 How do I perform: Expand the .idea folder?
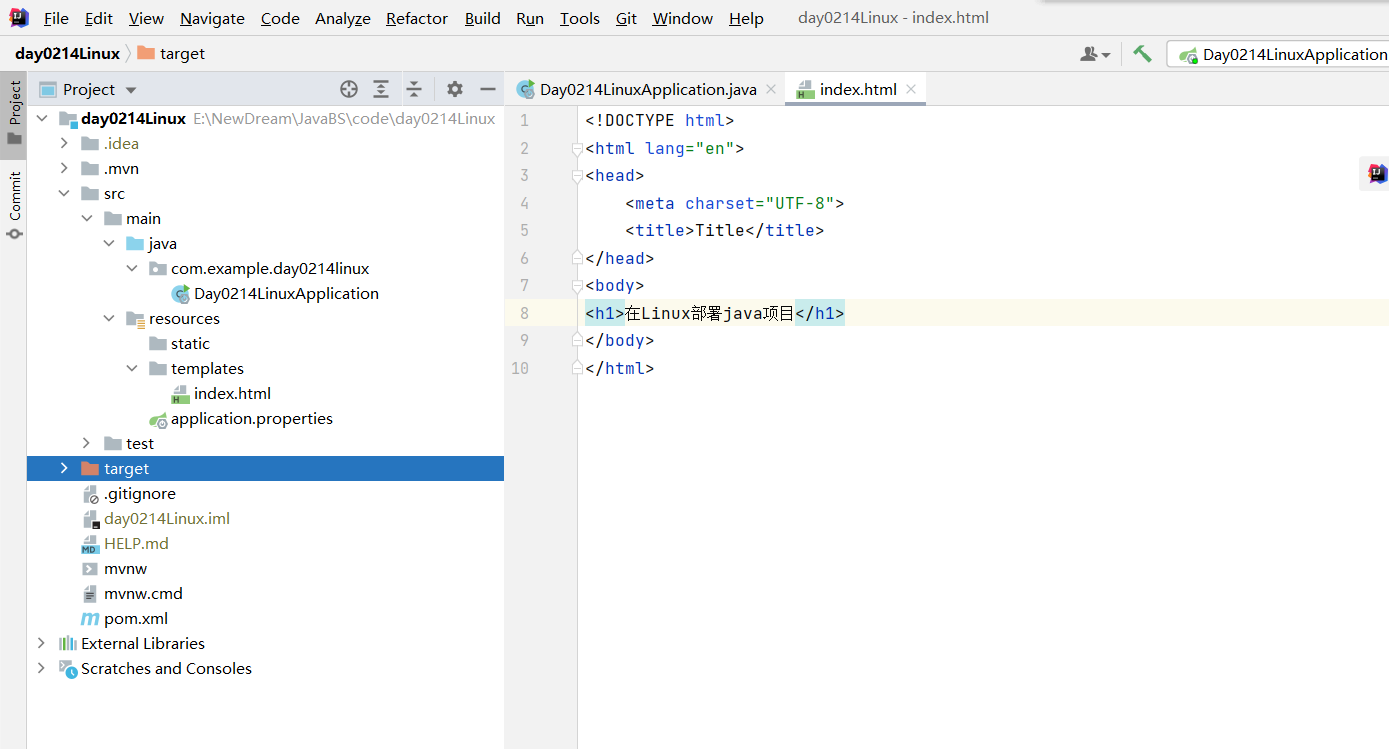click(64, 143)
